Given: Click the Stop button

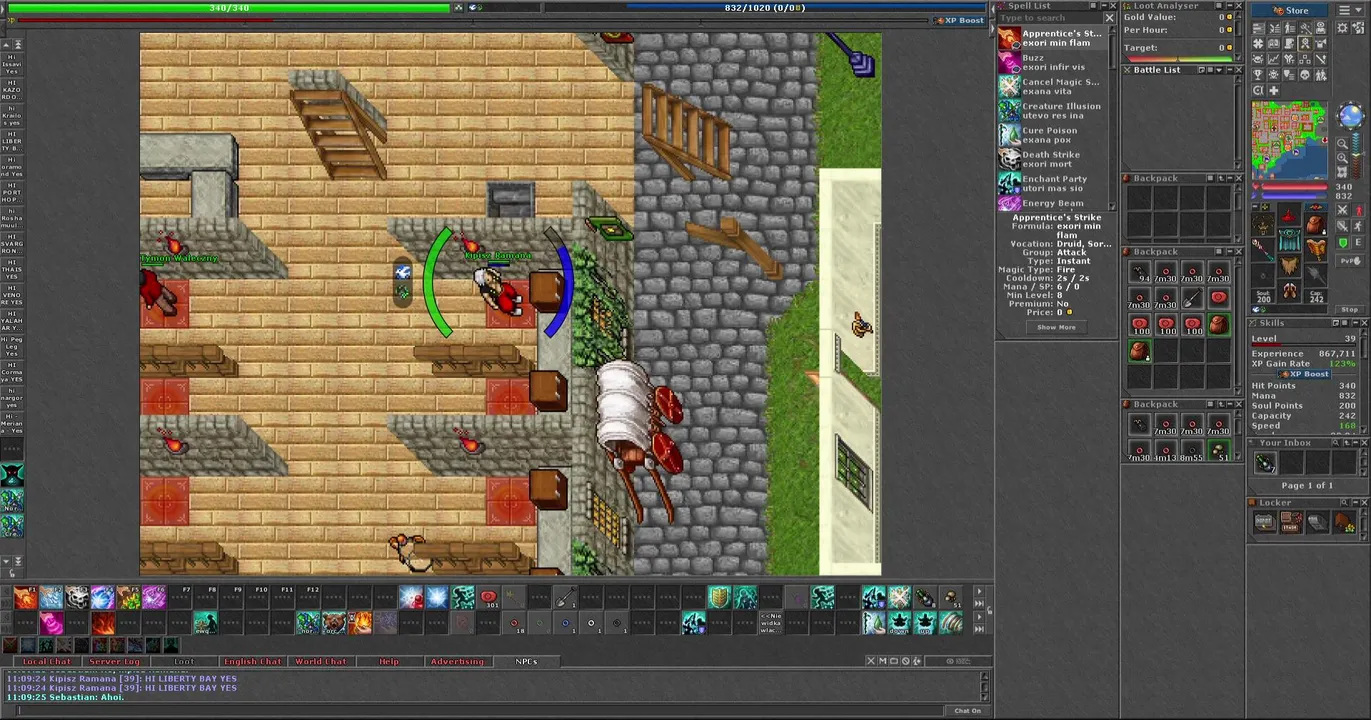Looking at the screenshot, I should pyautogui.click(x=1350, y=309).
